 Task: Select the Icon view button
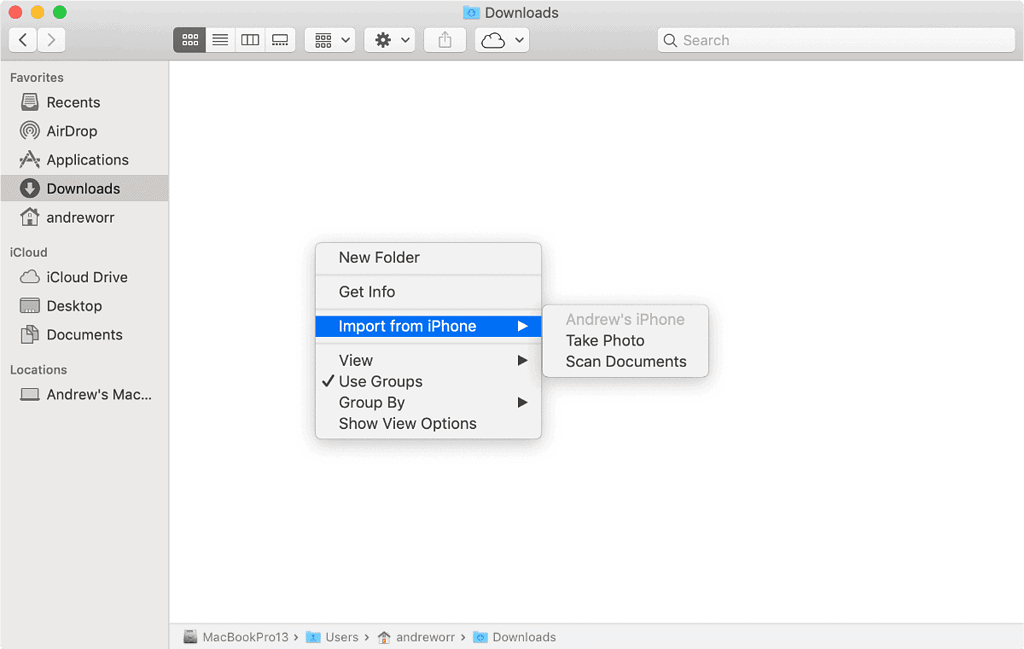coord(189,40)
